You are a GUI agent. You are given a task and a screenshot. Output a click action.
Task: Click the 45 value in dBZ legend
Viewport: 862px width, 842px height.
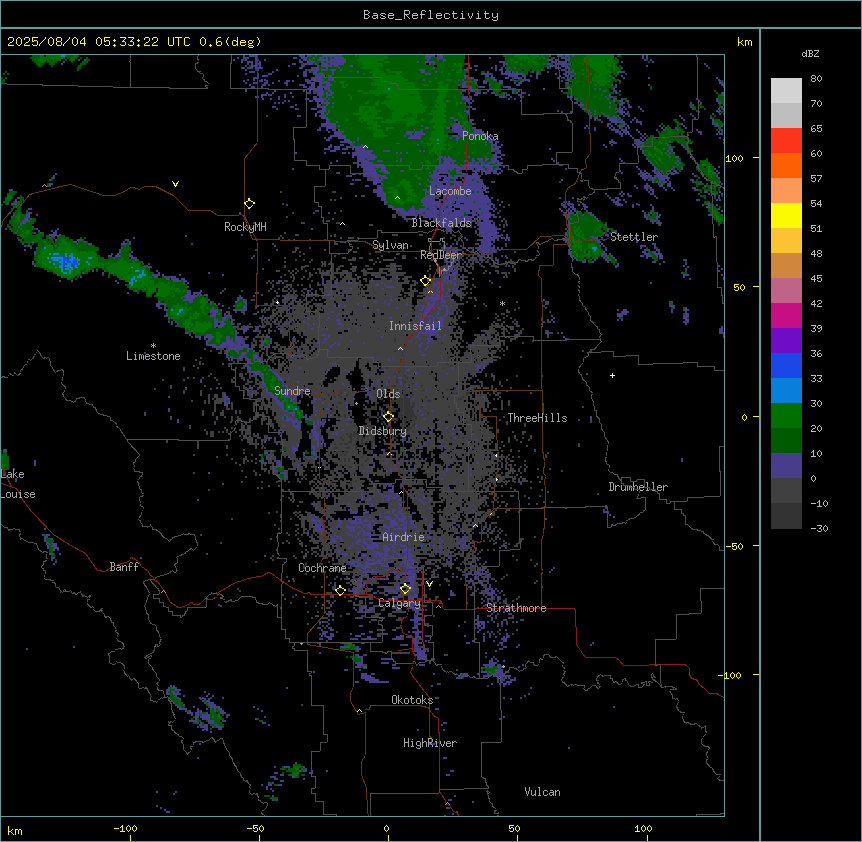tap(816, 279)
